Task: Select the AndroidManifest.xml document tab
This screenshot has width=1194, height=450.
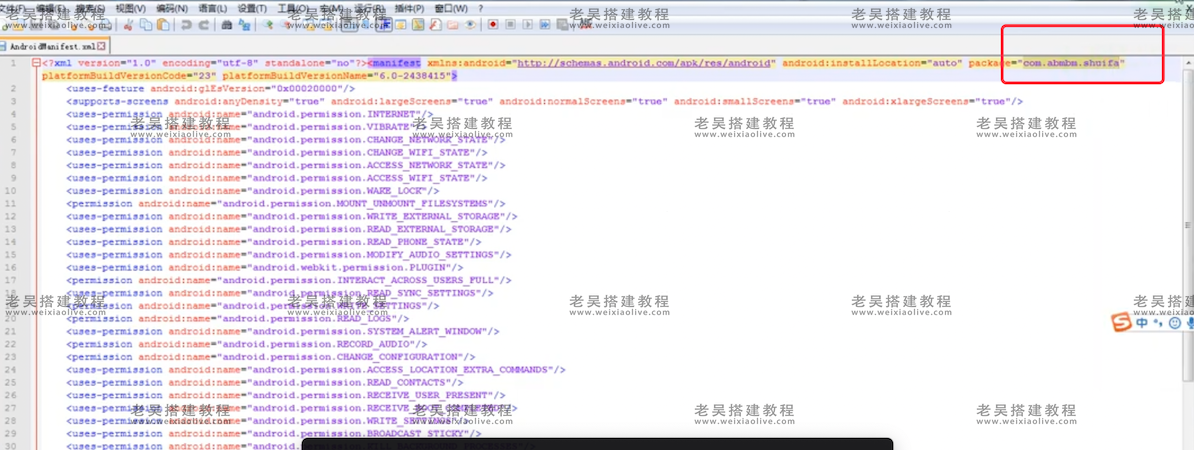Action: pyautogui.click(x=53, y=46)
